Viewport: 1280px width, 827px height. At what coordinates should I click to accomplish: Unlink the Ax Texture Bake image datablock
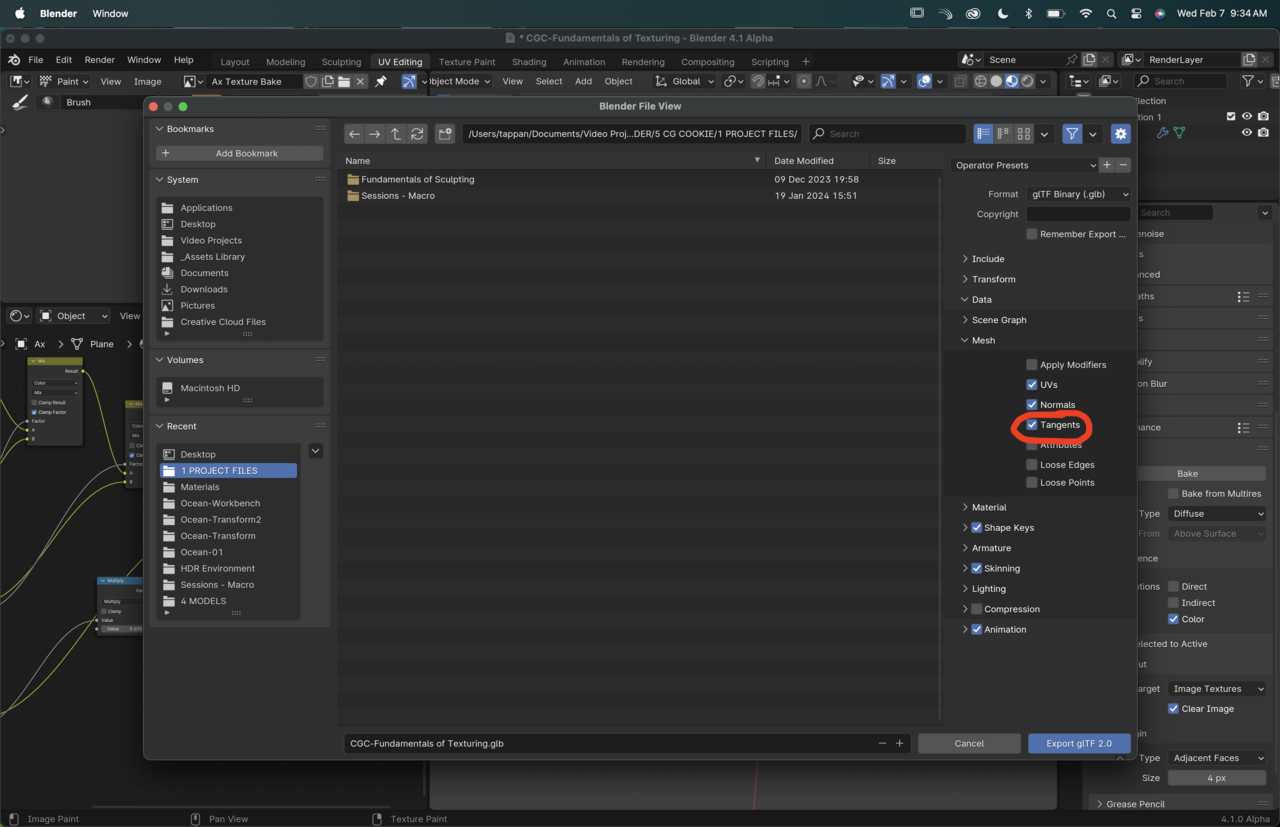tap(361, 81)
